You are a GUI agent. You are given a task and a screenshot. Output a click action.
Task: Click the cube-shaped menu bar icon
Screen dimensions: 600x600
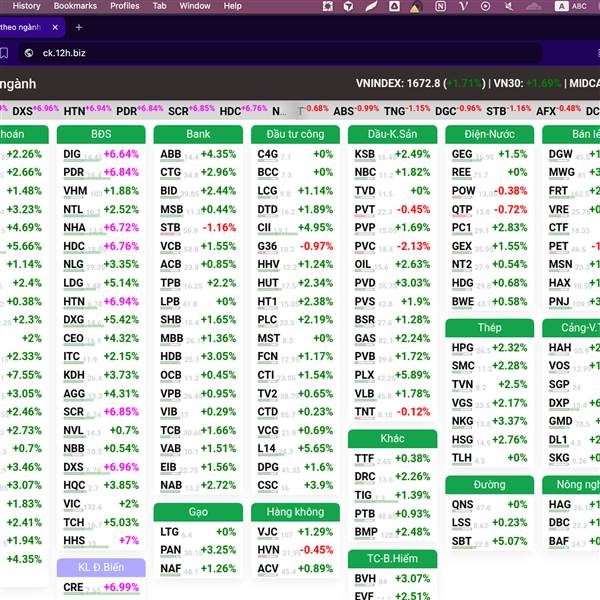pos(348,6)
